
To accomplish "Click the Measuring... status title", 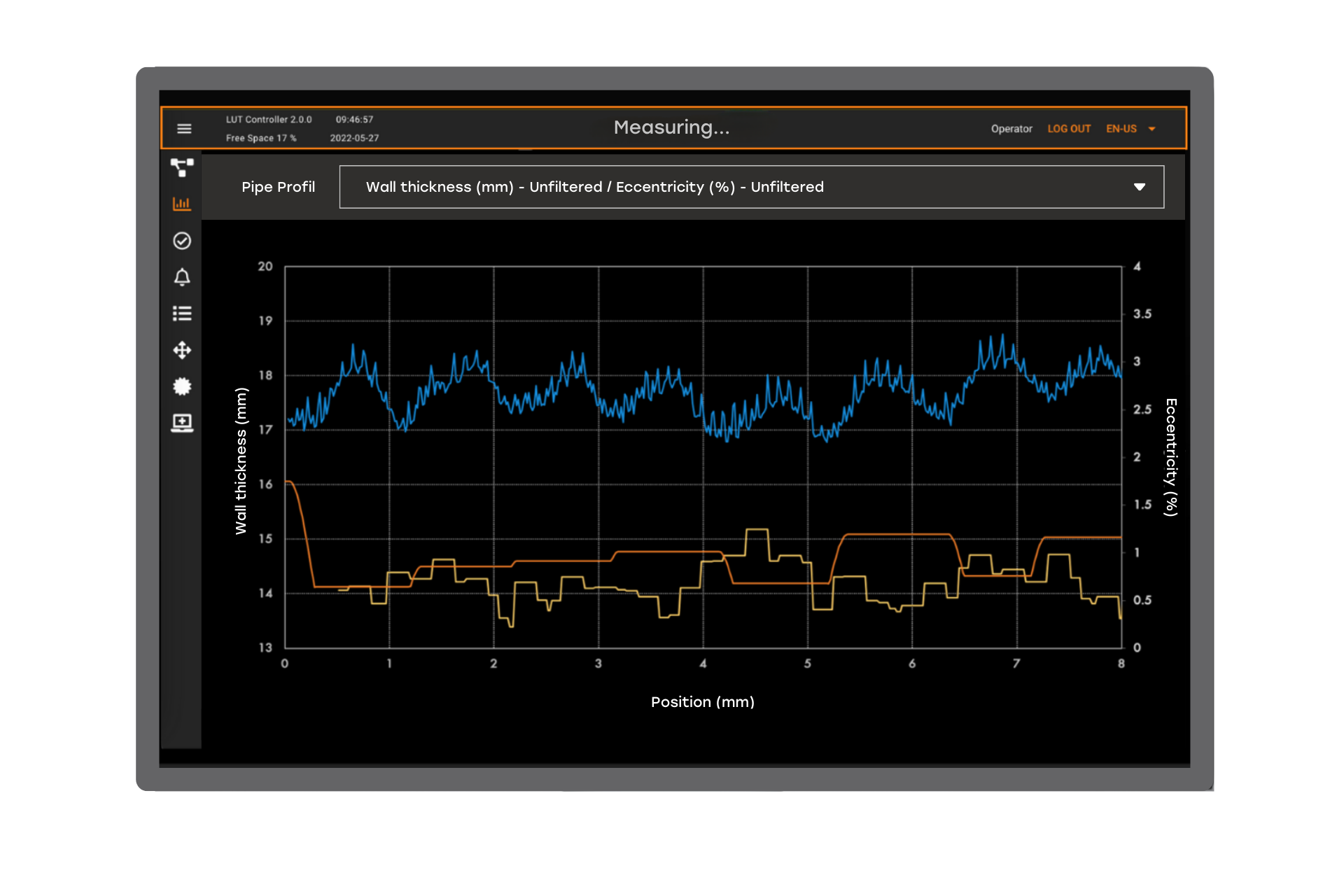I will [x=671, y=127].
